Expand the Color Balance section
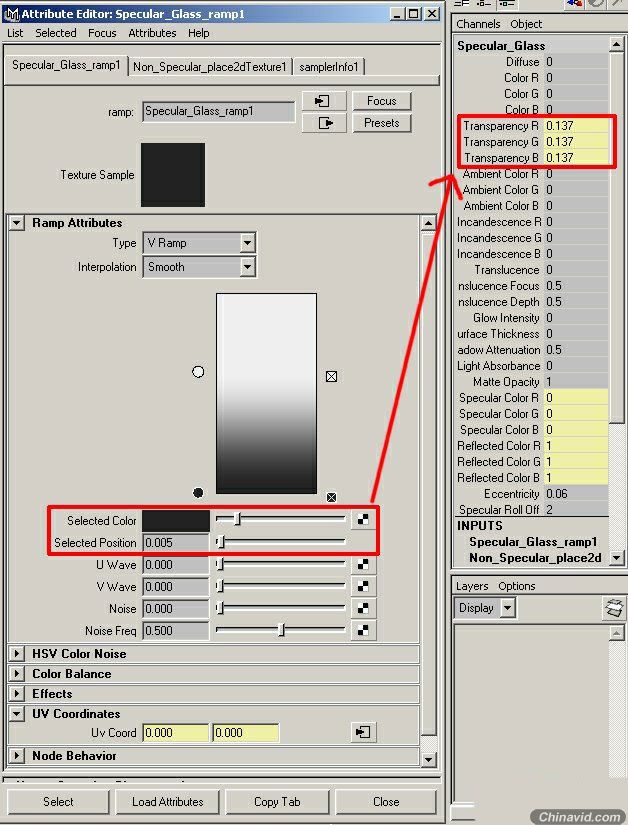This screenshot has height=825, width=628. [17, 673]
